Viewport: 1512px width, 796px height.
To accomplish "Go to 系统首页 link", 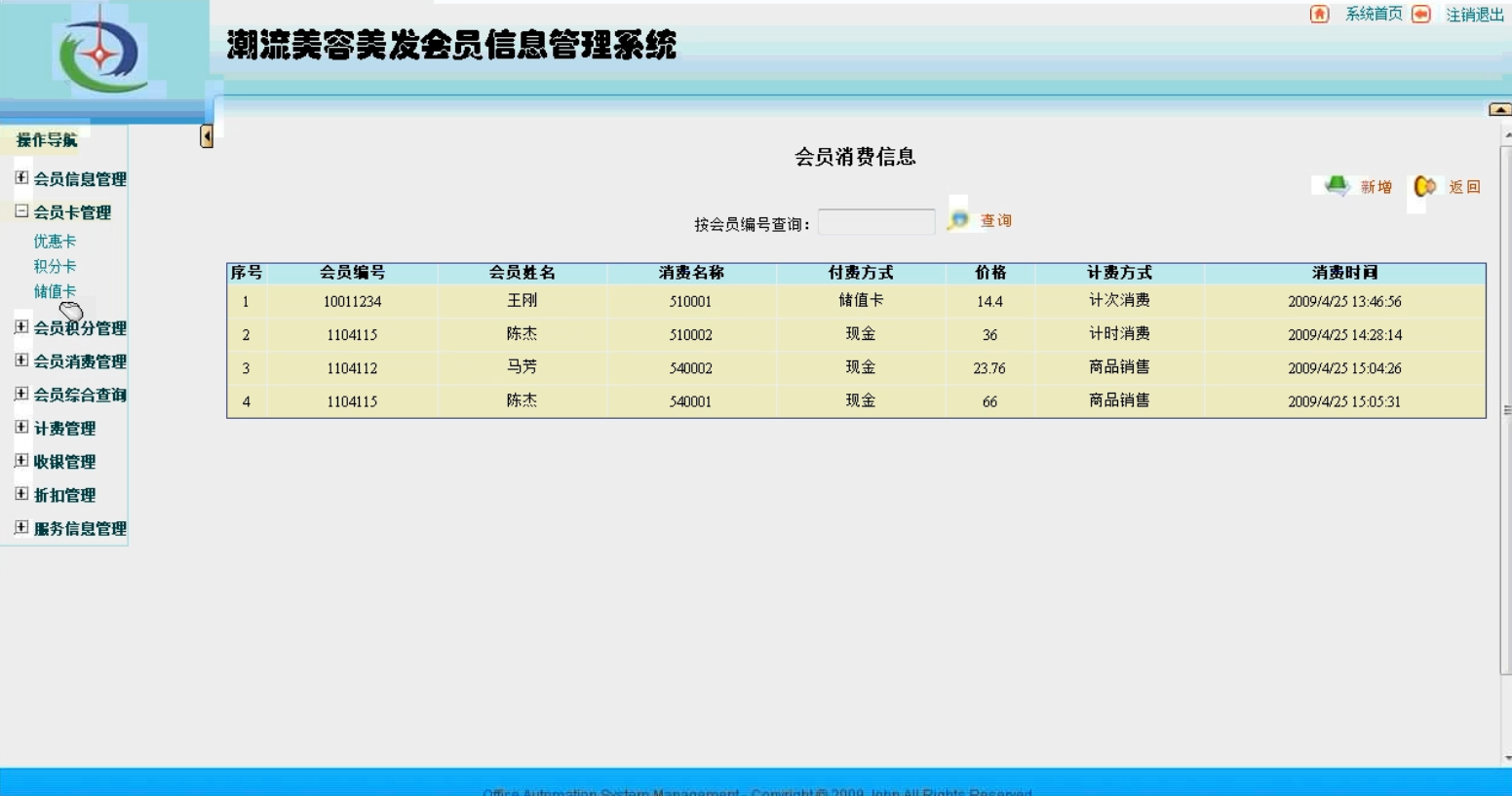I will (1374, 14).
